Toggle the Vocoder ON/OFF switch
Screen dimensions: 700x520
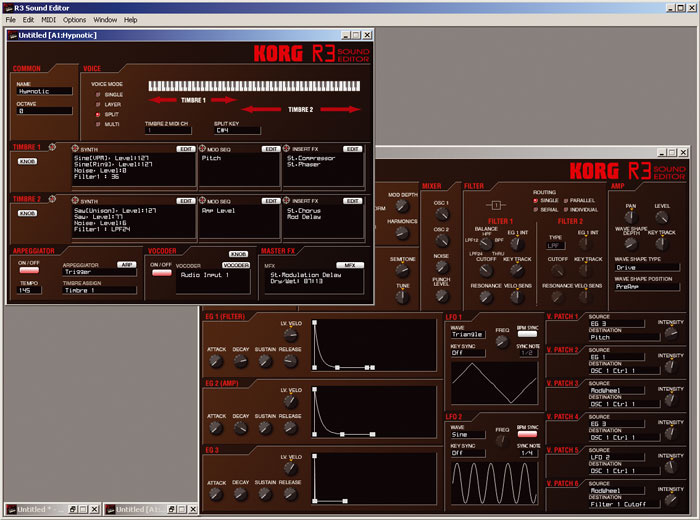[162, 273]
